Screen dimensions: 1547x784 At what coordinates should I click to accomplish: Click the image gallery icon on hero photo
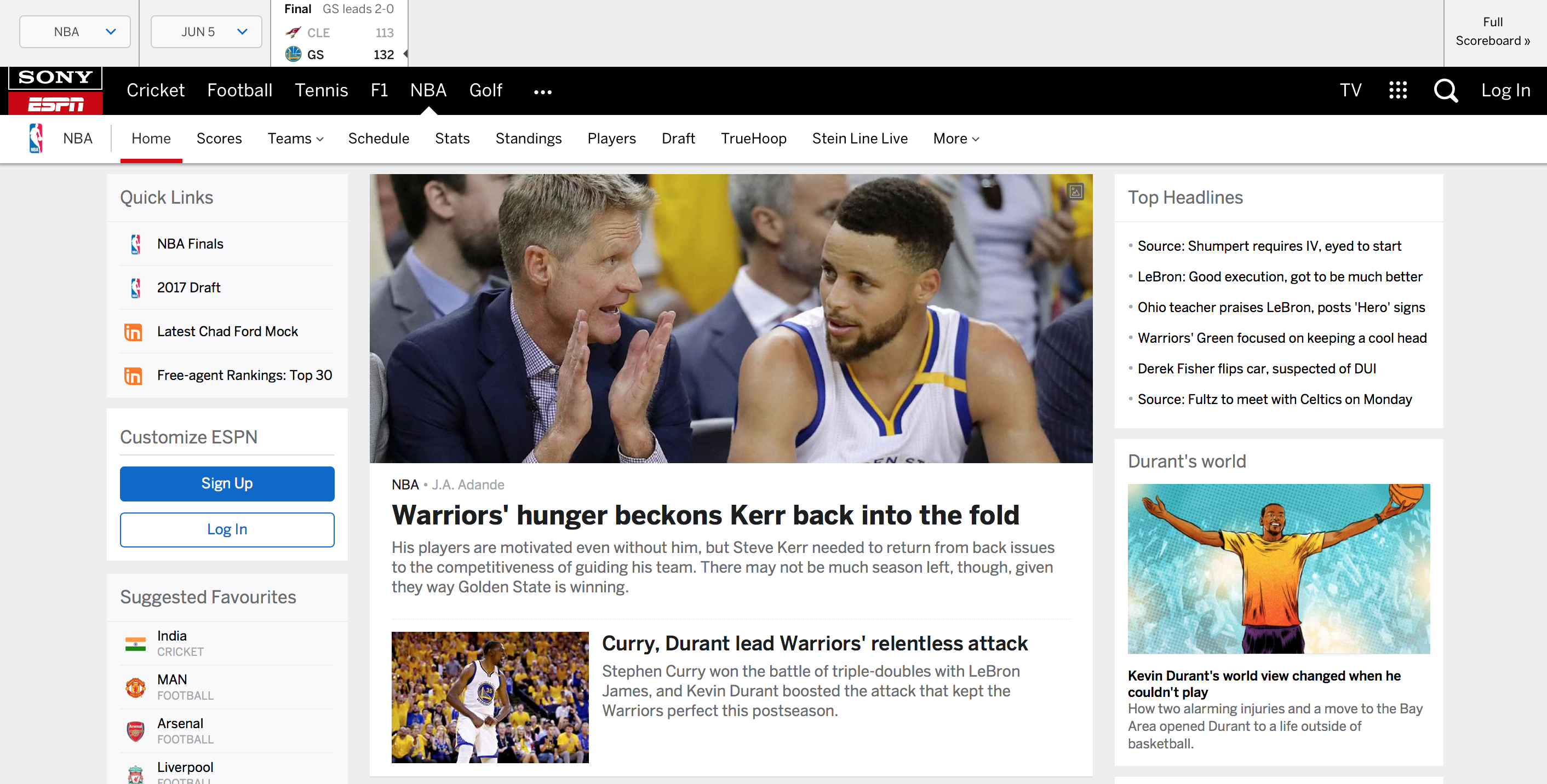pos(1075,192)
